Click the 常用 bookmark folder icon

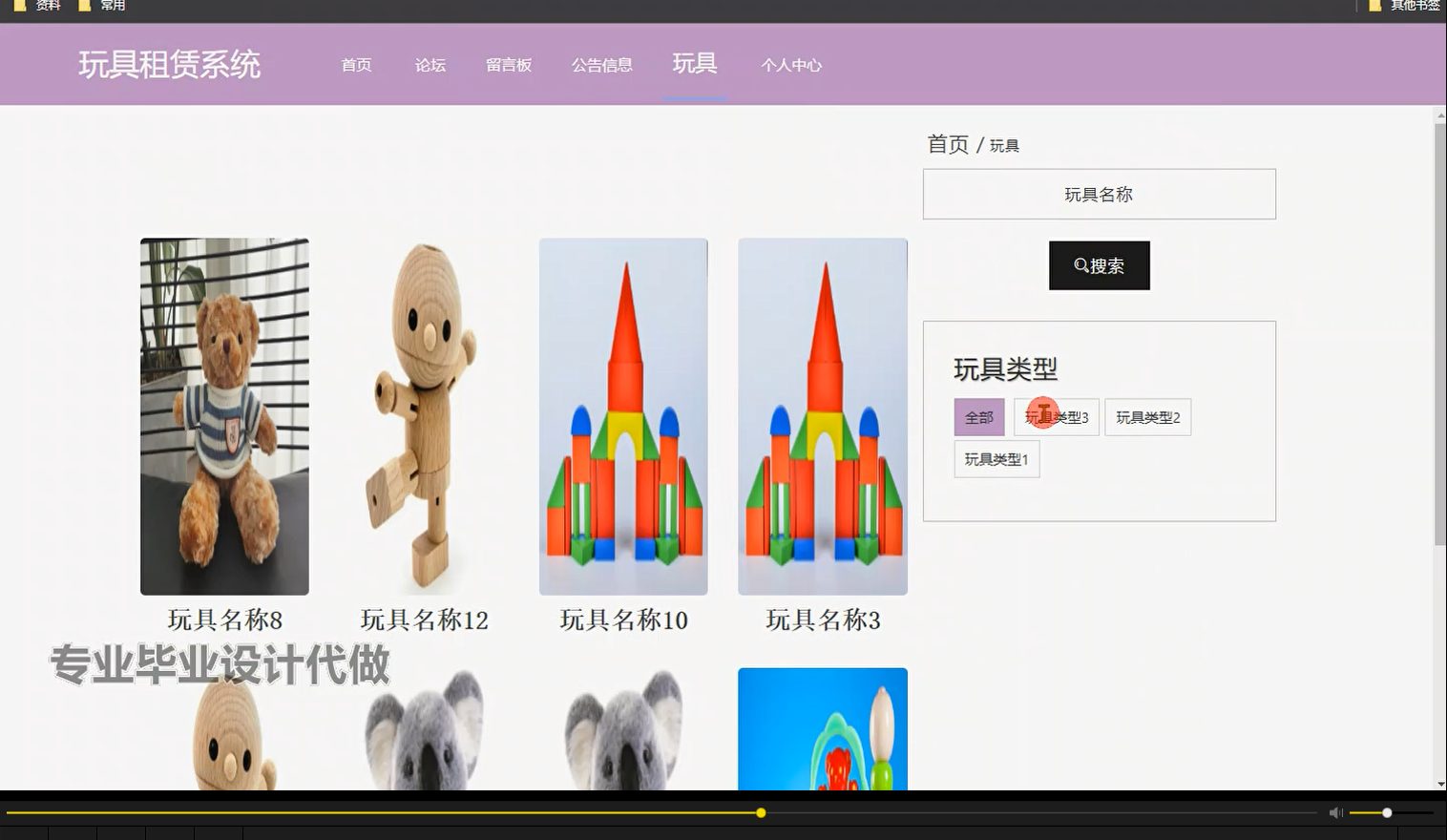point(86,6)
